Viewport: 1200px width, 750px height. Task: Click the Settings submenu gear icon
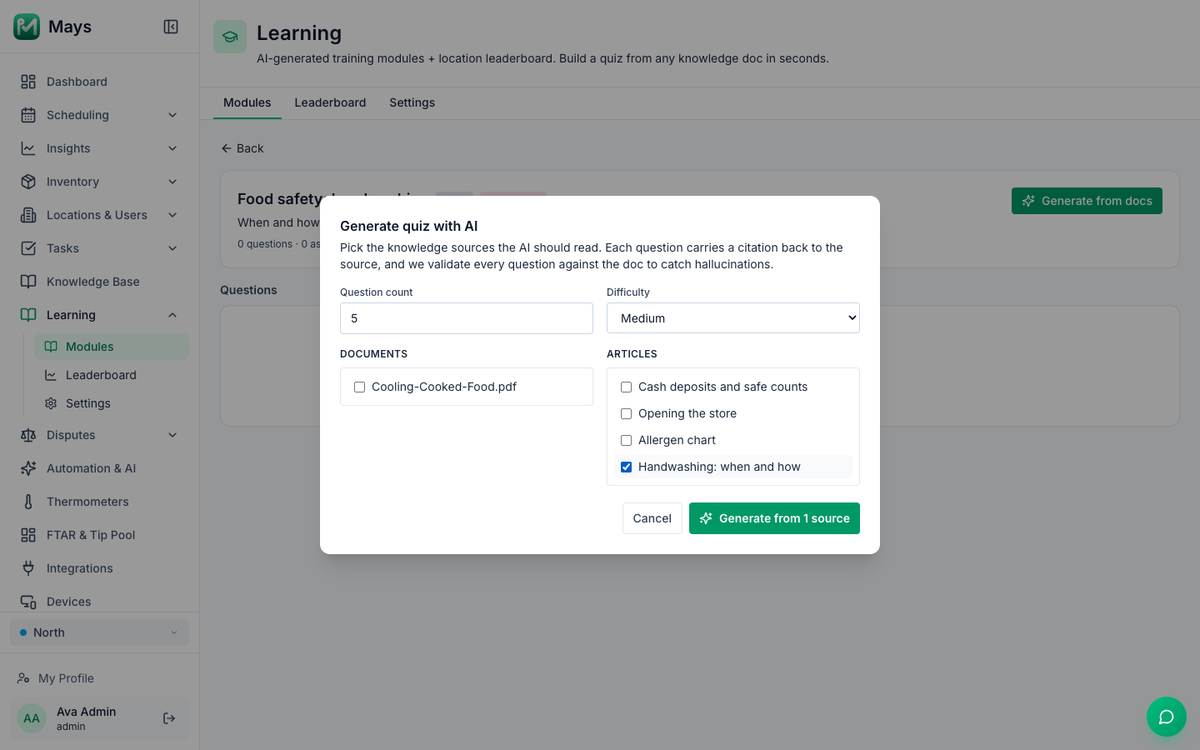click(x=51, y=403)
